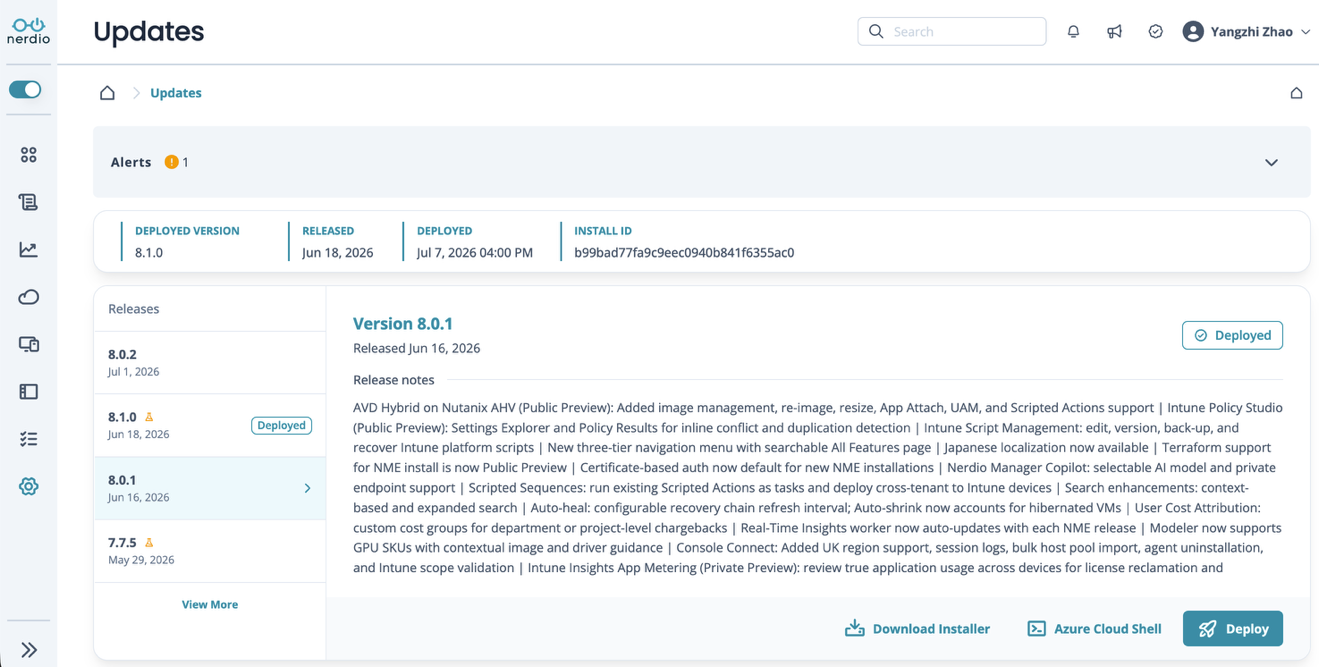Click the user avatar icon
Screen dimensions: 1319x667
point(1193,32)
